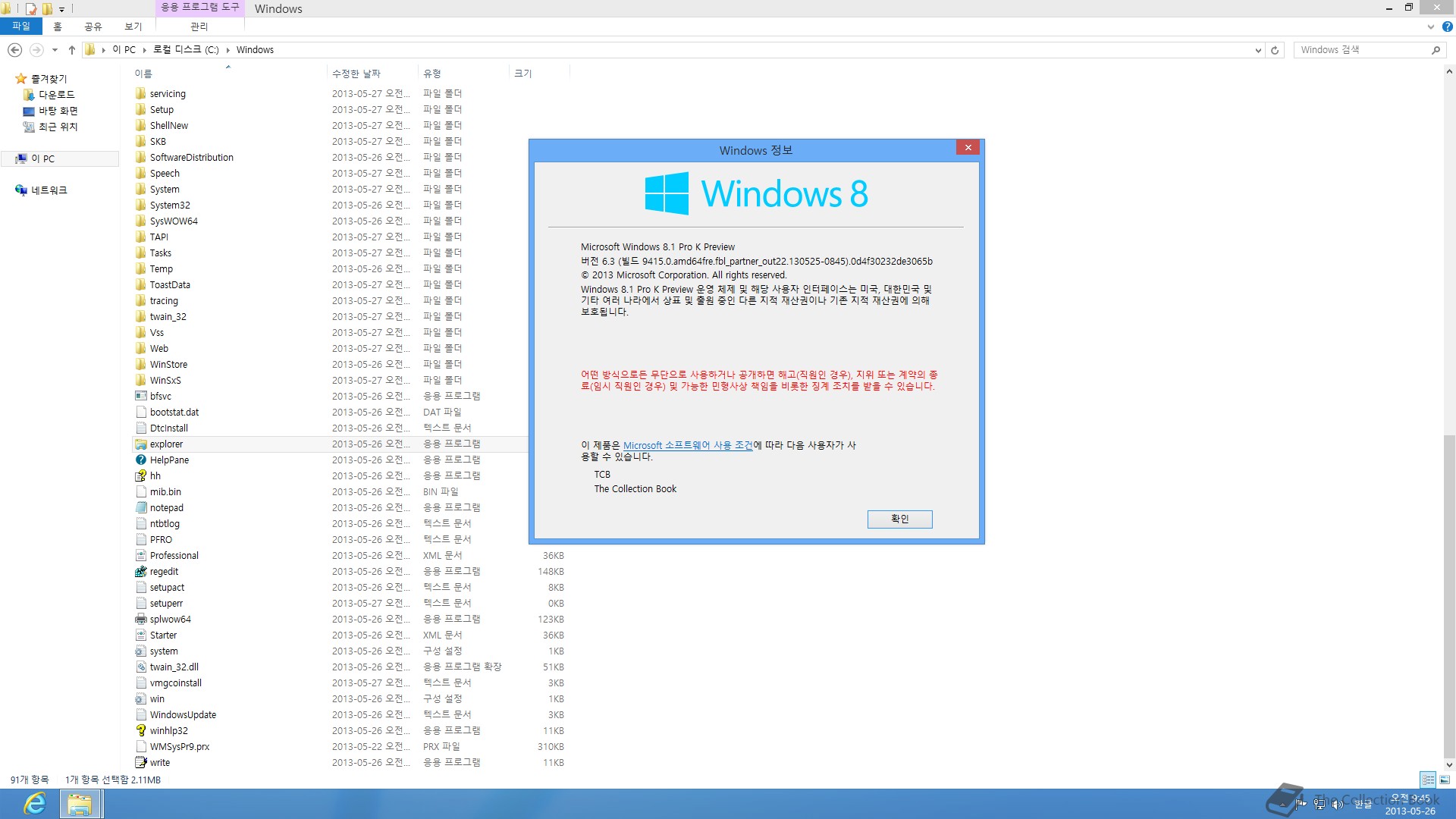Open Action Center flag tray icon

pyautogui.click(x=1300, y=804)
